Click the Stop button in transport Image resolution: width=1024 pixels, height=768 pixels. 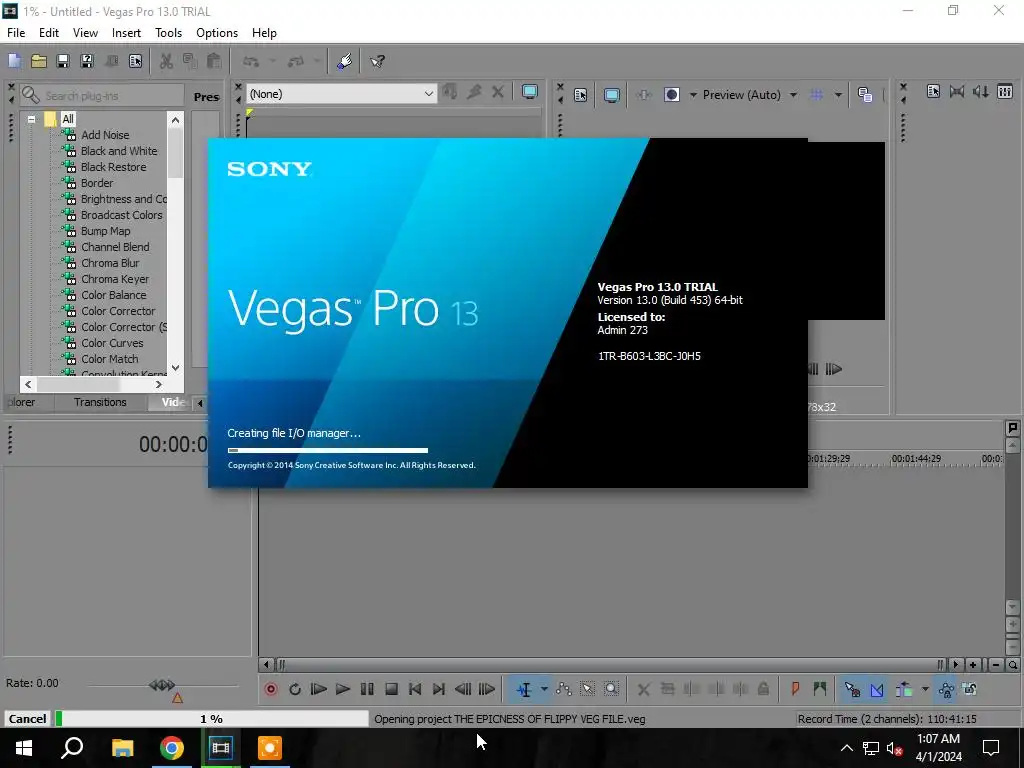point(391,689)
